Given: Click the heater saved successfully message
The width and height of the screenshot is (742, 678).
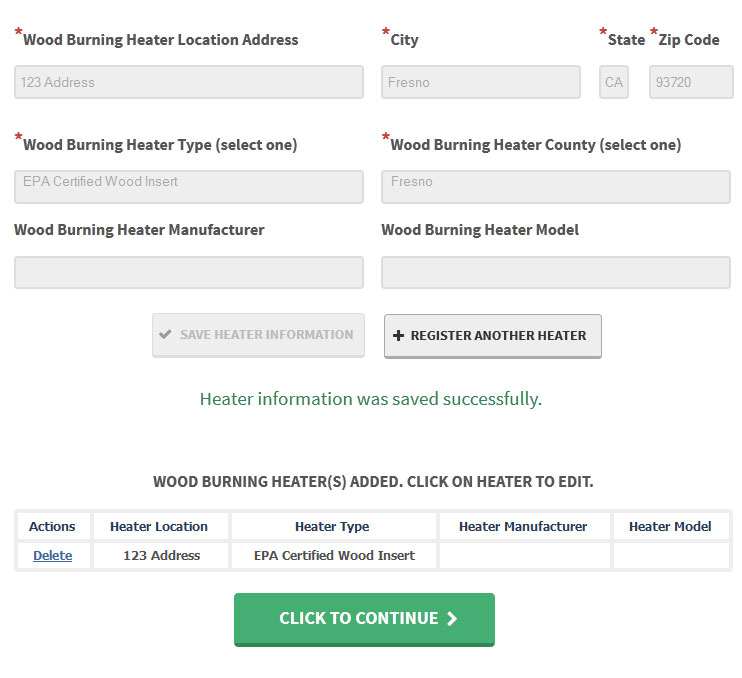Looking at the screenshot, I should [370, 399].
